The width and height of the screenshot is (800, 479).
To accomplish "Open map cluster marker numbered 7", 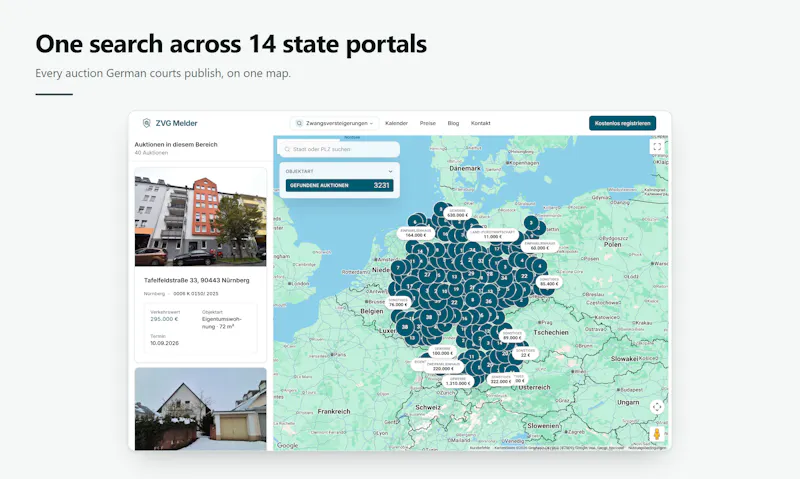I will click(398, 268).
